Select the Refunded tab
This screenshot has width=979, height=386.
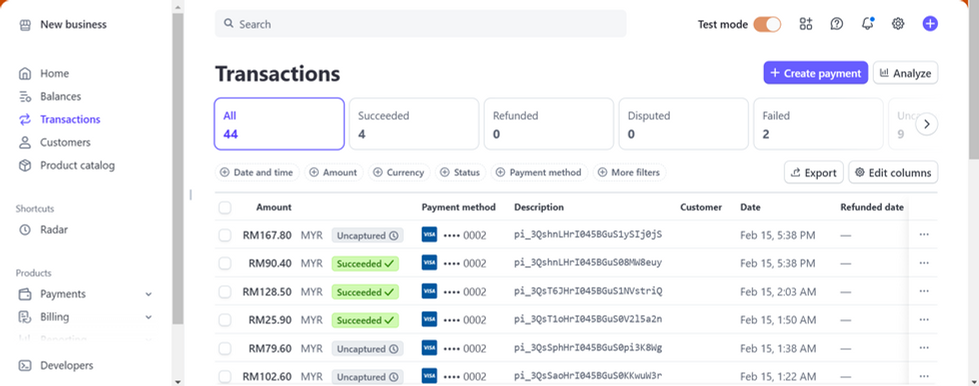[x=549, y=124]
